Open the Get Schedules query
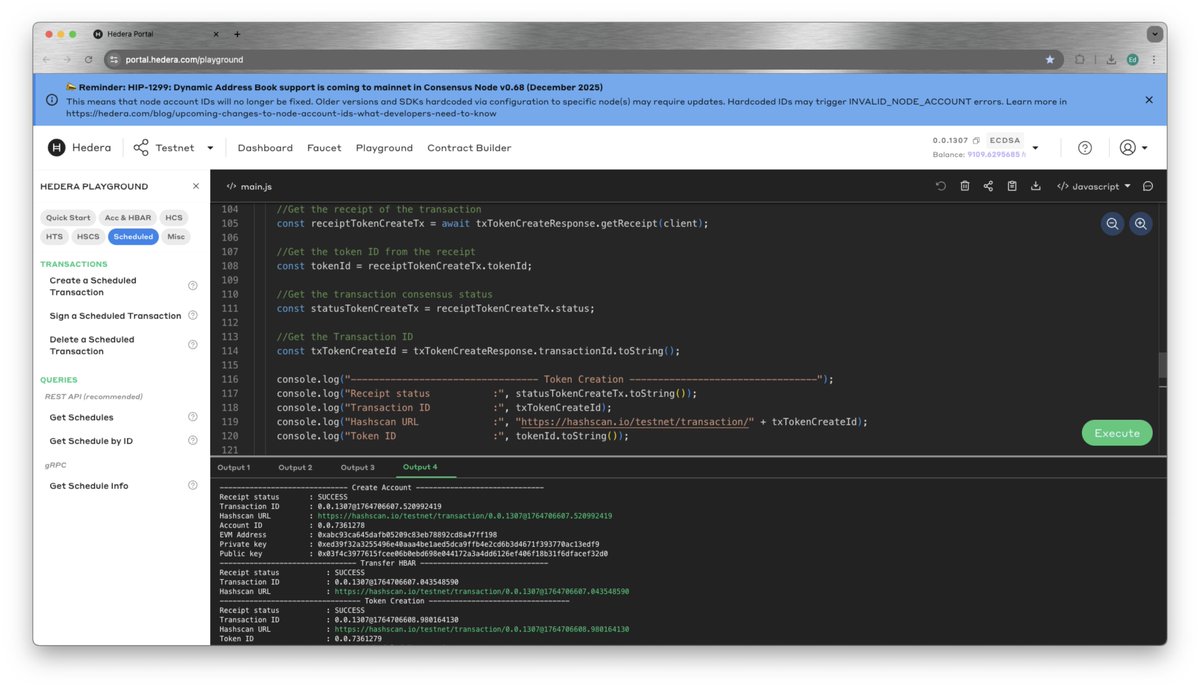The height and width of the screenshot is (689, 1200). click(x=81, y=417)
